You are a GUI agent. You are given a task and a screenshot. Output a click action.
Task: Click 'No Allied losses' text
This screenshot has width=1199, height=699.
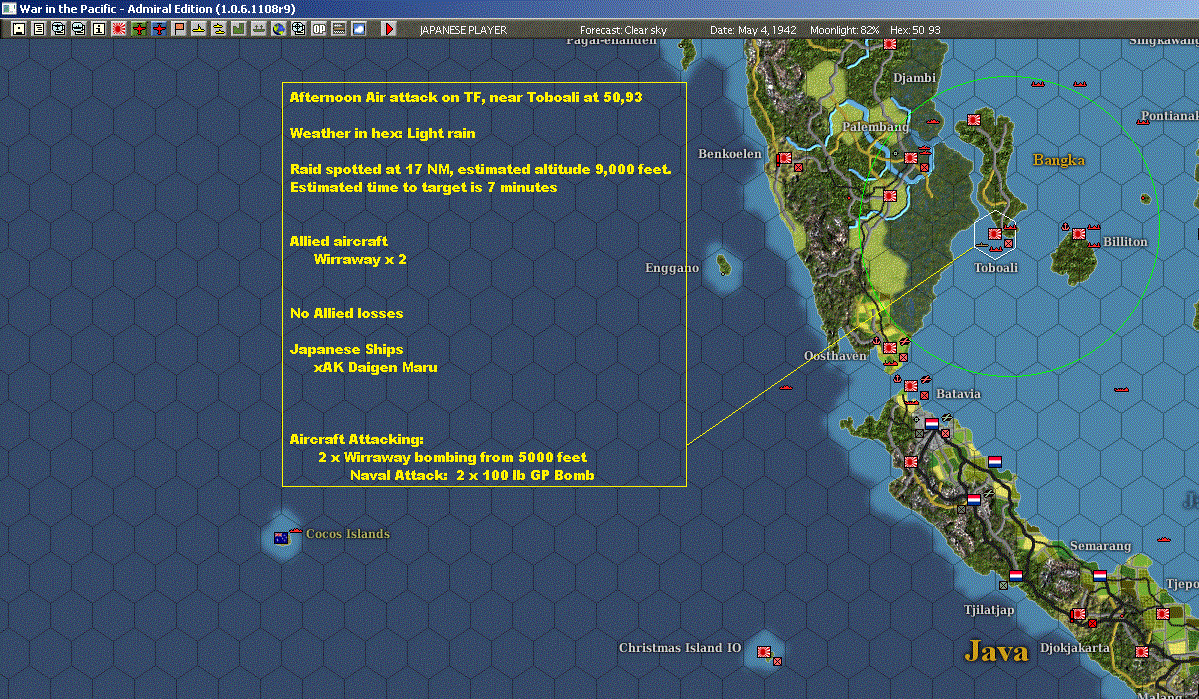click(346, 313)
